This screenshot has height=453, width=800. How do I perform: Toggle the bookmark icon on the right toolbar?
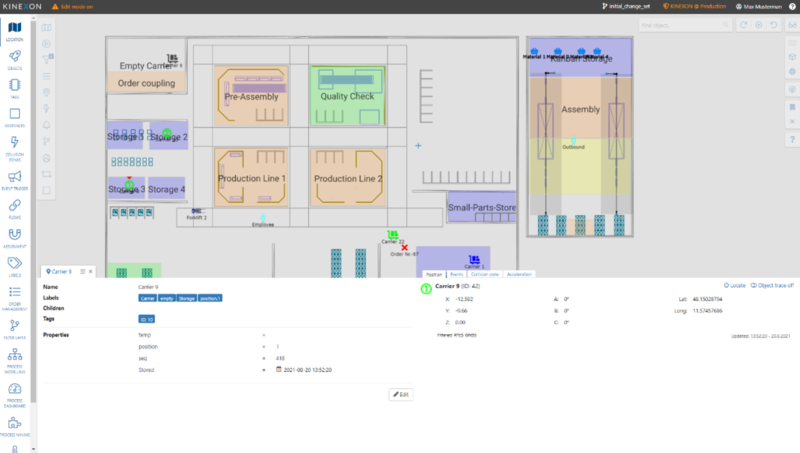pos(791,107)
